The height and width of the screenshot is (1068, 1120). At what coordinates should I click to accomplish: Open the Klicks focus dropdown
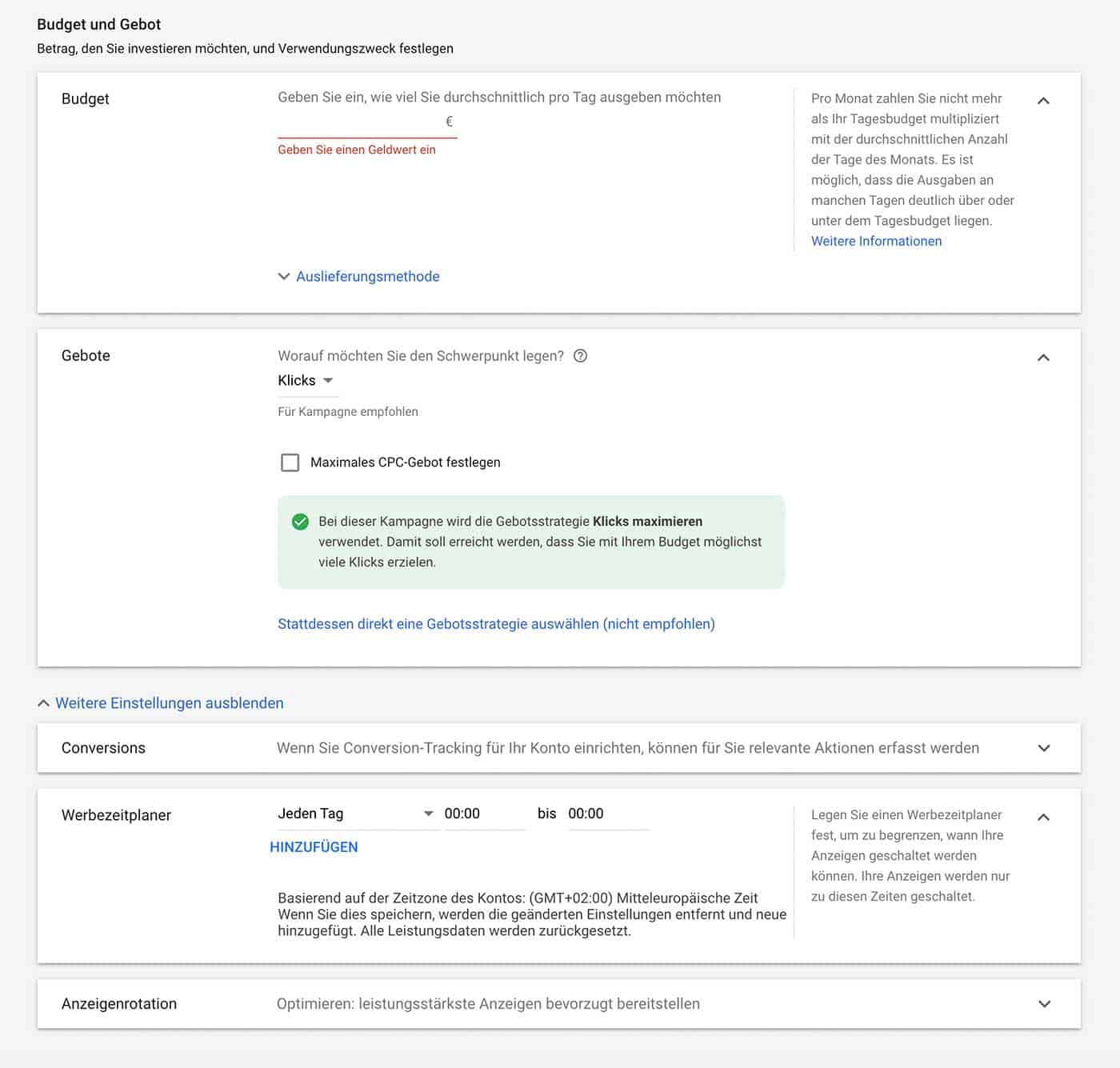307,381
